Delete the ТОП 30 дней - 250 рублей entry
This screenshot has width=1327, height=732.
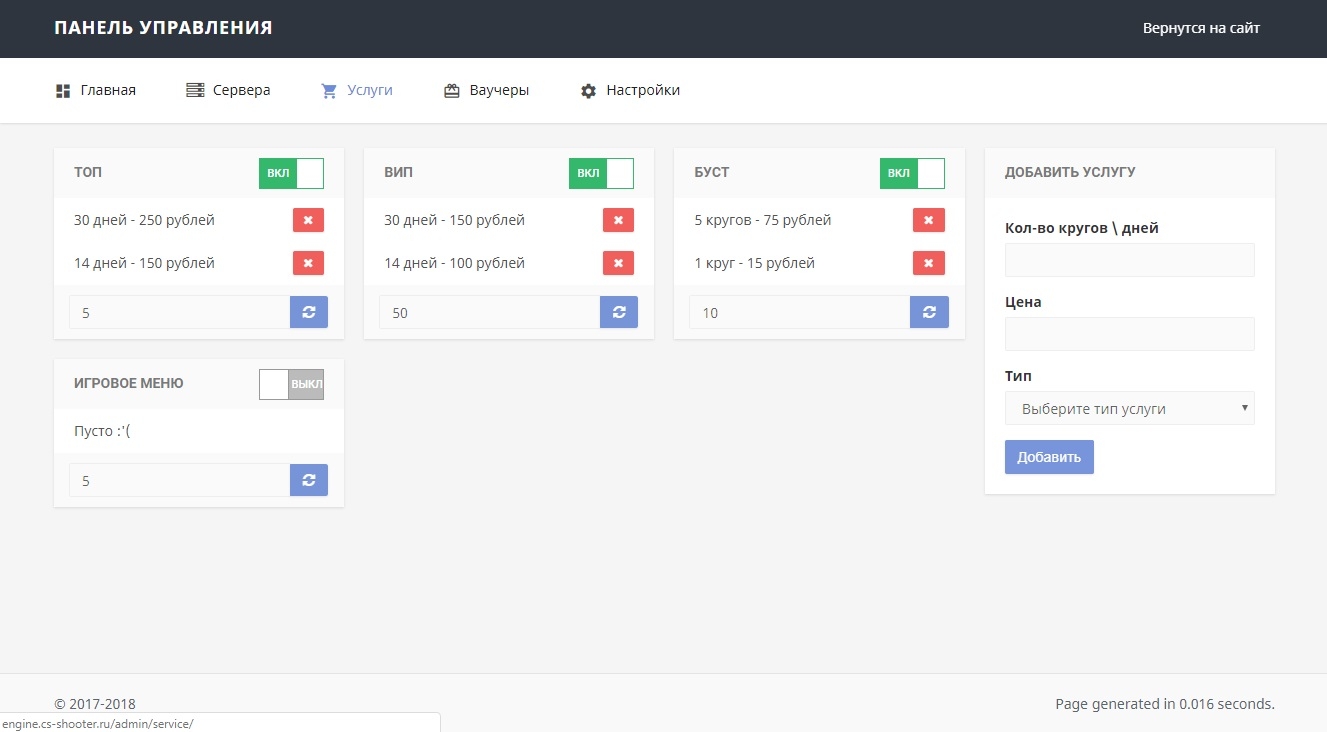(308, 220)
